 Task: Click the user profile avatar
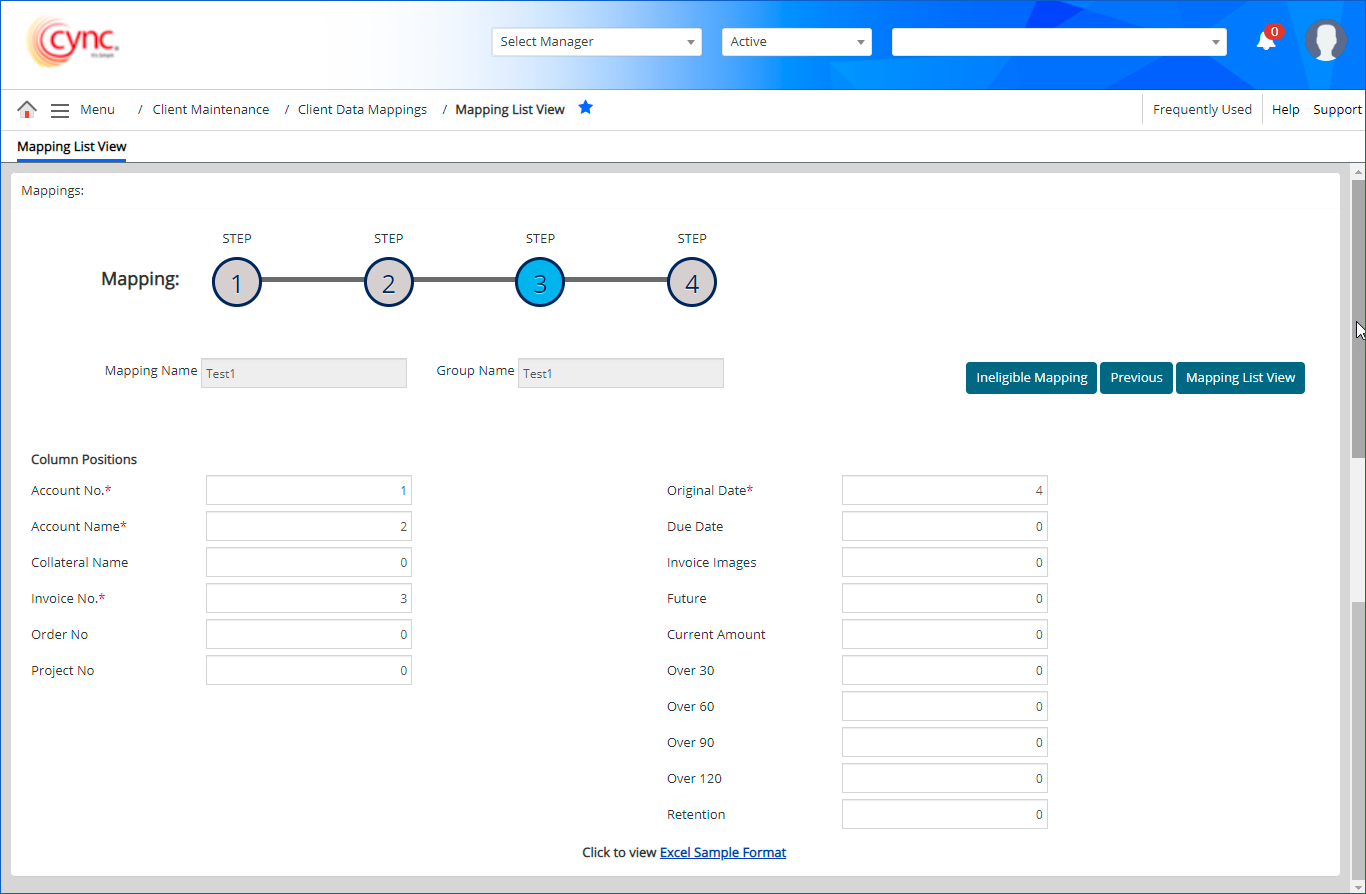click(1325, 41)
